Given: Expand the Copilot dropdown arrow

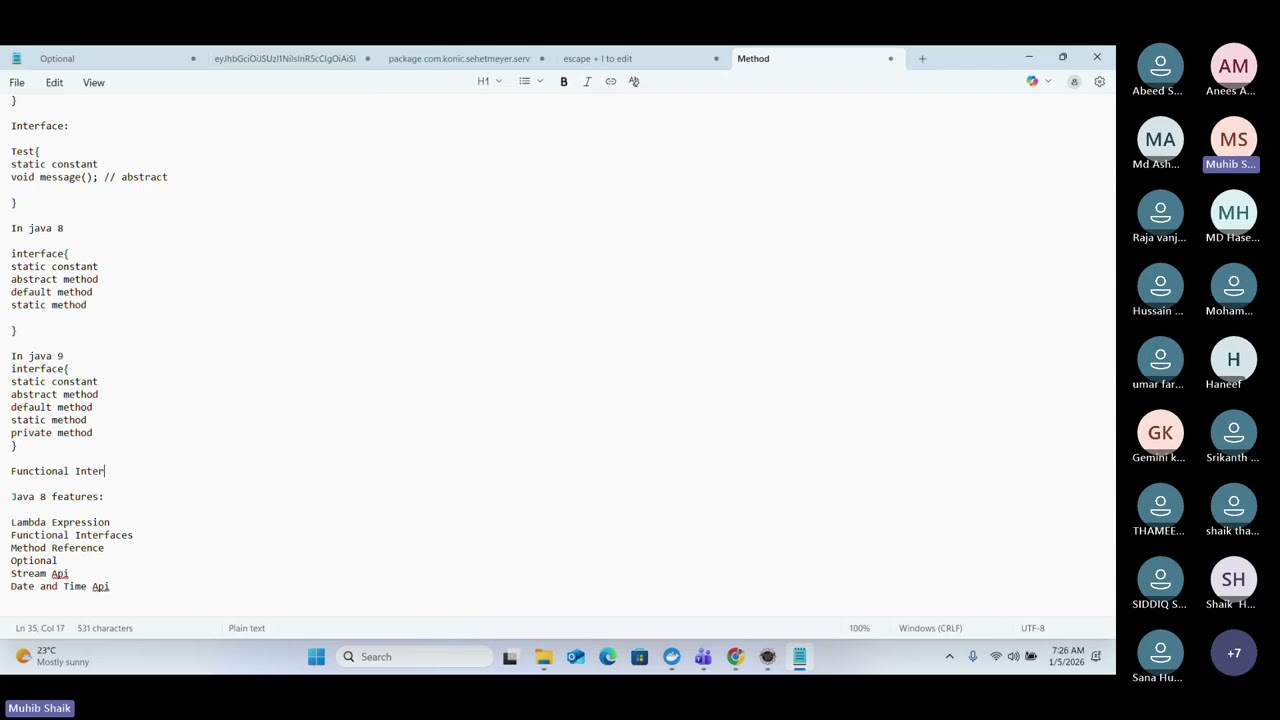Looking at the screenshot, I should (1047, 82).
